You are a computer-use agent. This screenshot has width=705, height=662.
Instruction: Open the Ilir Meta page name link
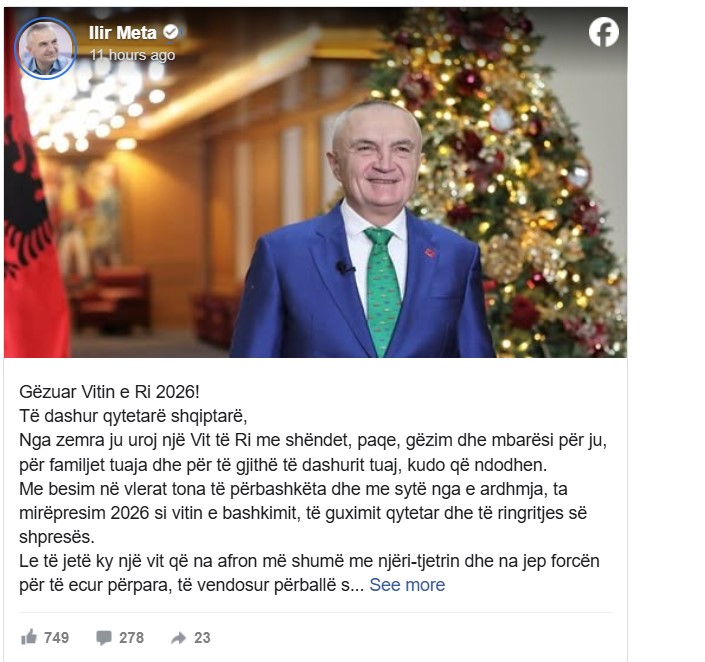122,32
